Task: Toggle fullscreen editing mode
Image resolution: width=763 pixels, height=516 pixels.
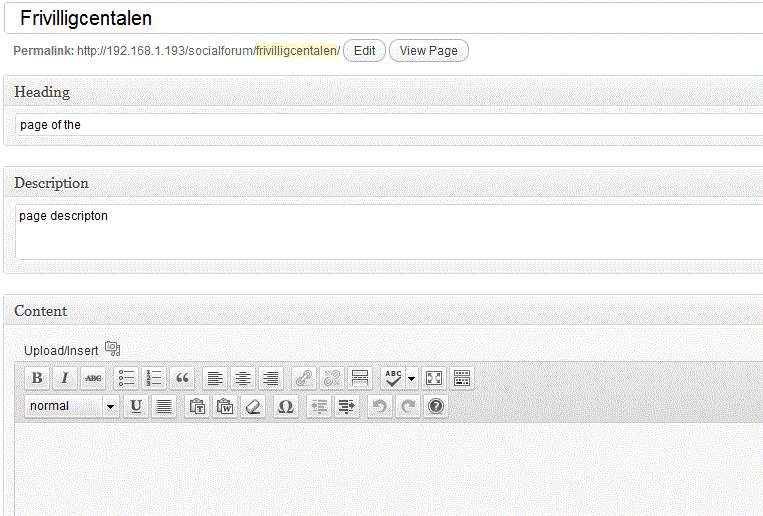Action: click(434, 378)
